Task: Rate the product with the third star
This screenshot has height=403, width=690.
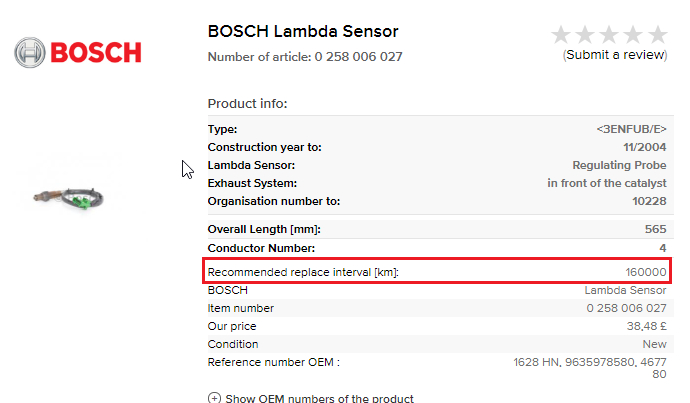Action: tap(609, 35)
